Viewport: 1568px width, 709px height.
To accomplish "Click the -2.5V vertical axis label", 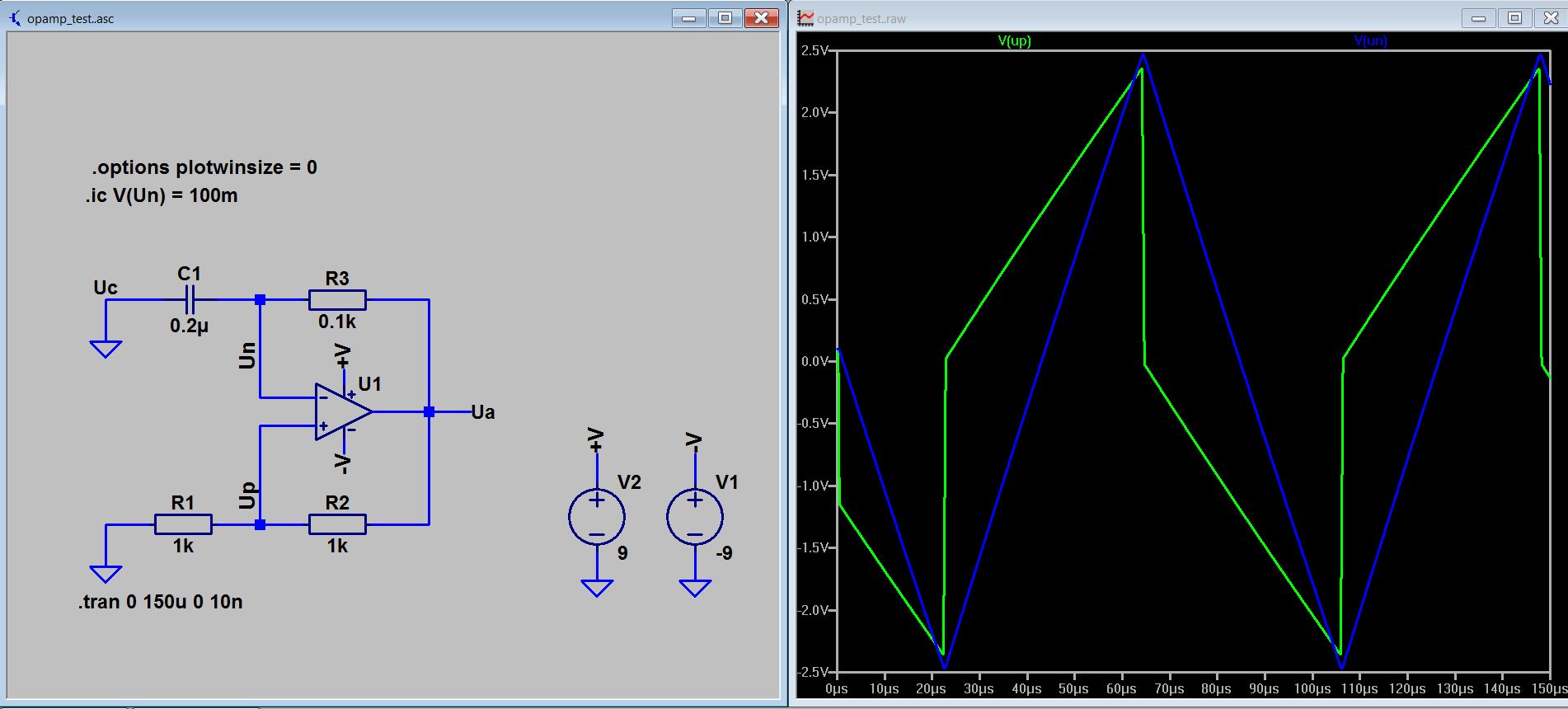I will [813, 672].
